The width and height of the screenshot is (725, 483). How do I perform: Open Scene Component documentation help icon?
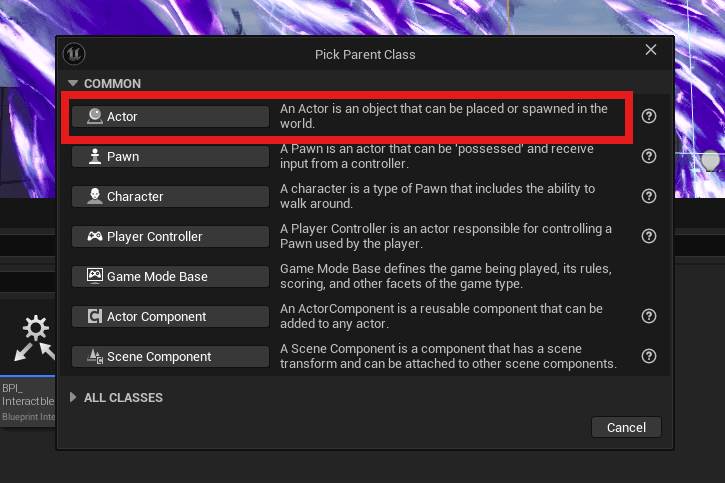click(x=649, y=356)
